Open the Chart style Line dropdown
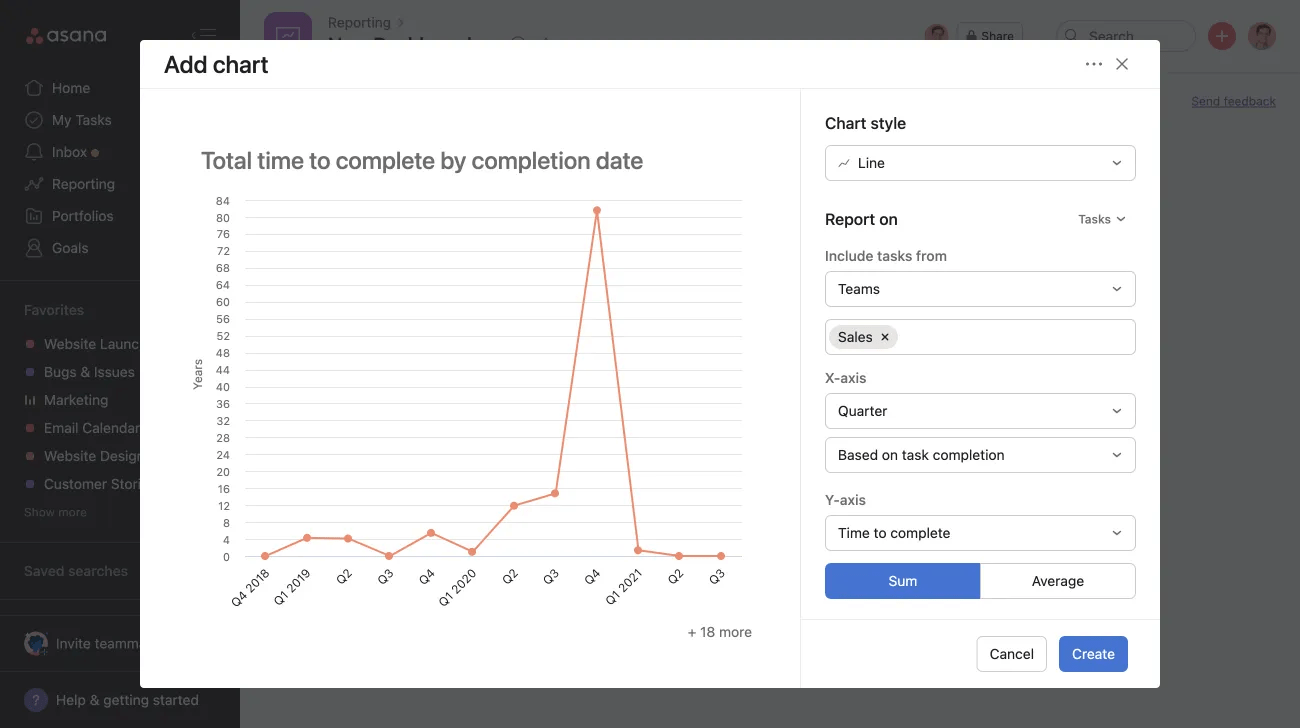 point(979,163)
